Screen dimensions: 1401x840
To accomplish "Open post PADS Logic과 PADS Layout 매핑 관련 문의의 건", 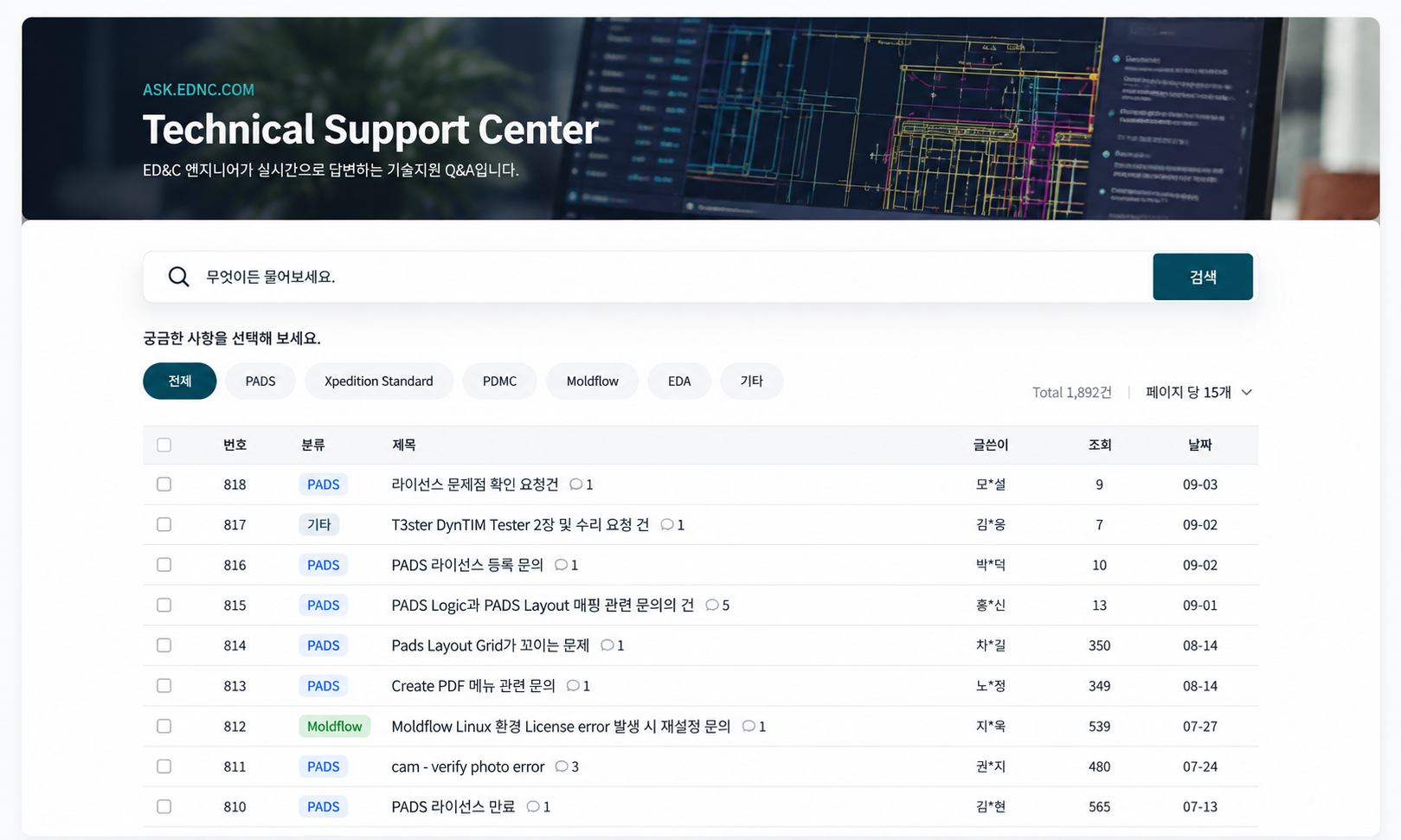I will coord(543,605).
